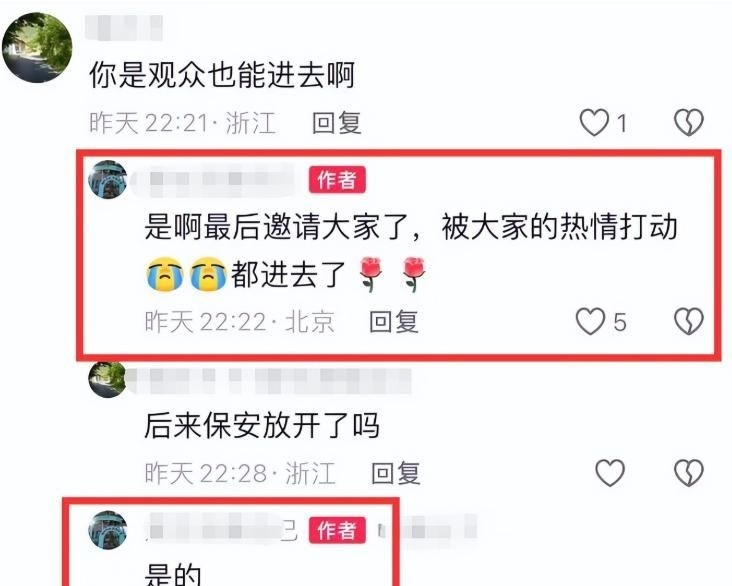The image size is (732, 586).
Task: Like the comment '你是观众也能进去啊'
Action: pos(594,123)
